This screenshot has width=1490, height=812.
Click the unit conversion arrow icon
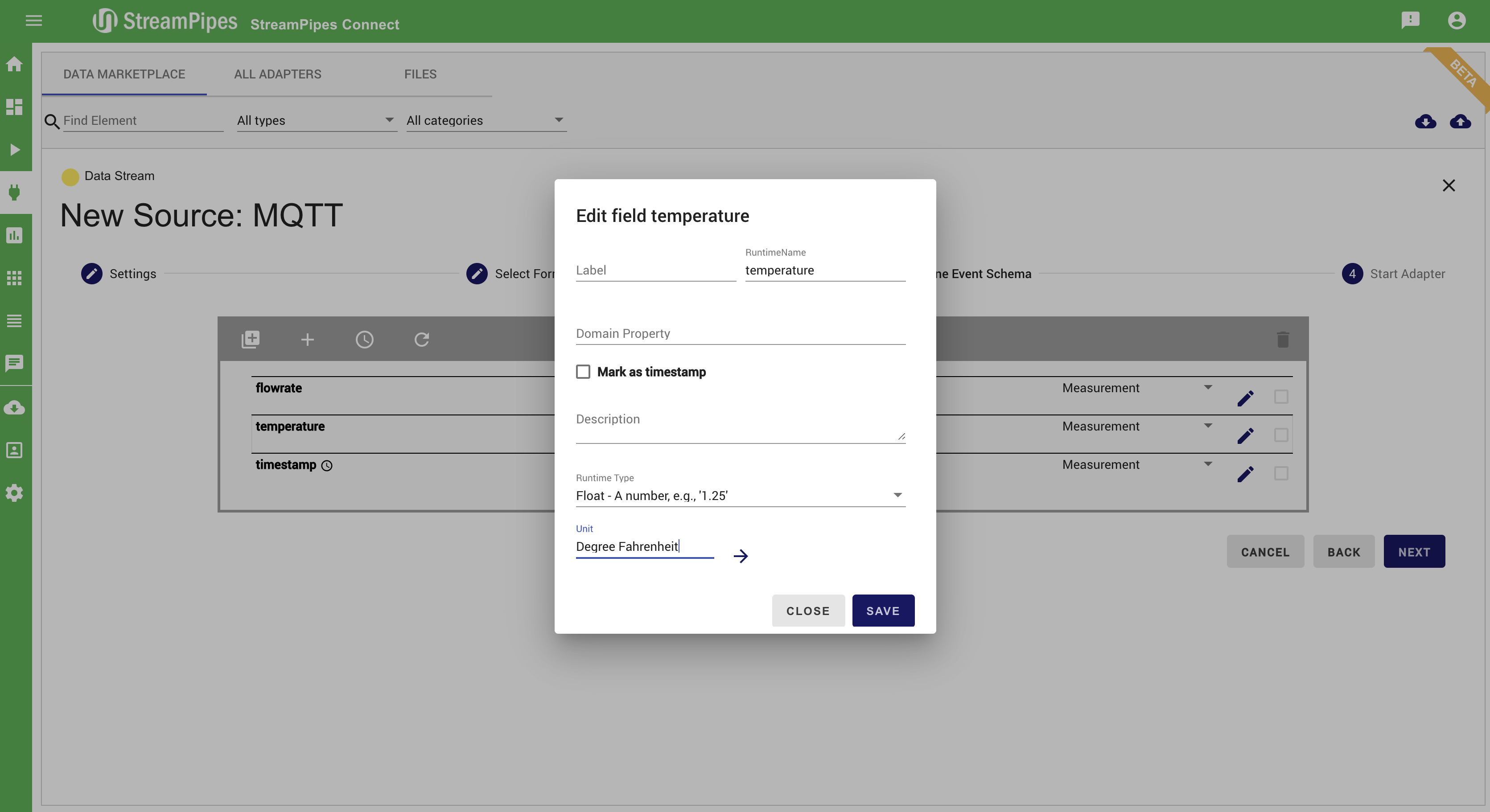click(741, 556)
